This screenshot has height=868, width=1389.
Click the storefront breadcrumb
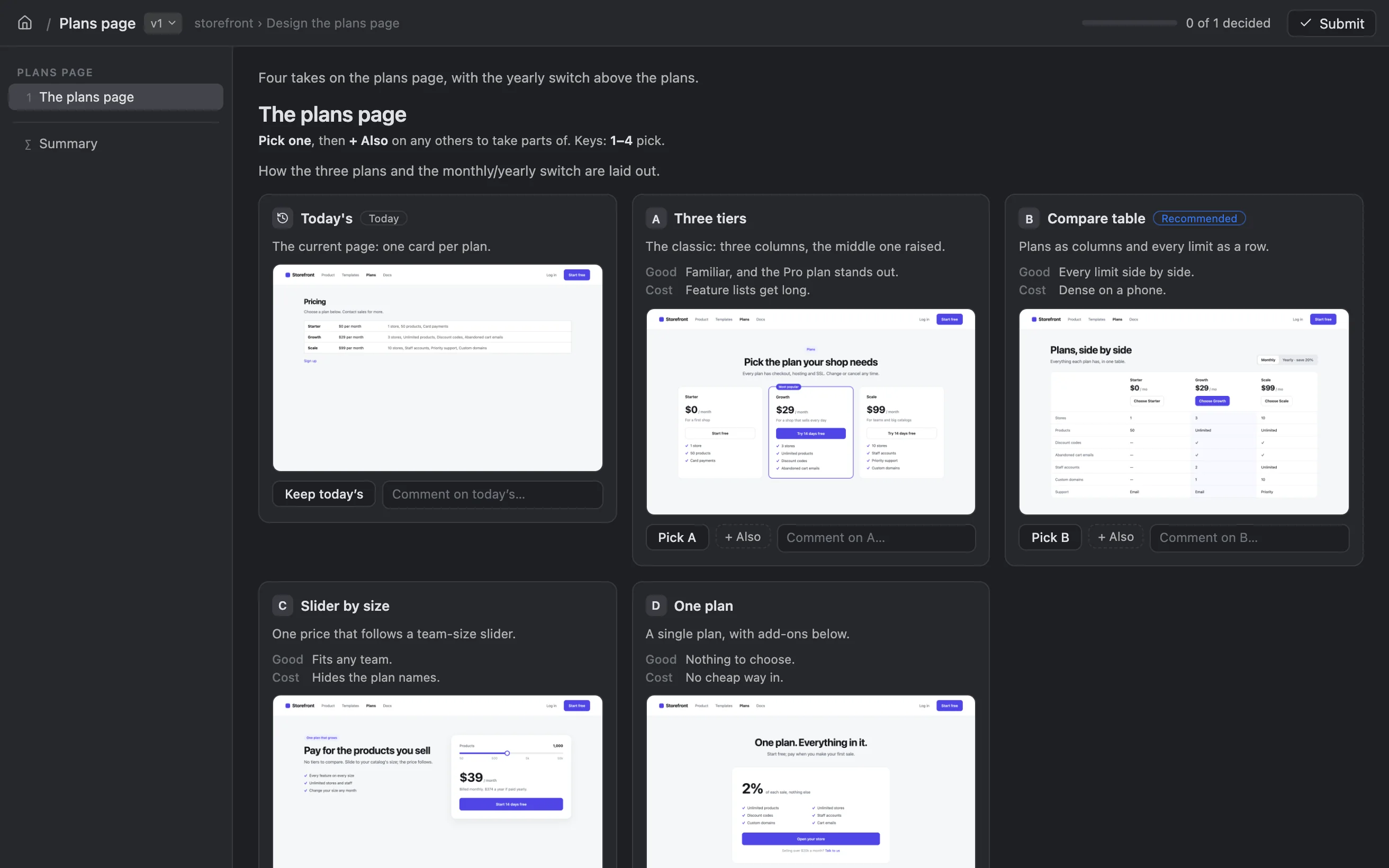[223, 23]
